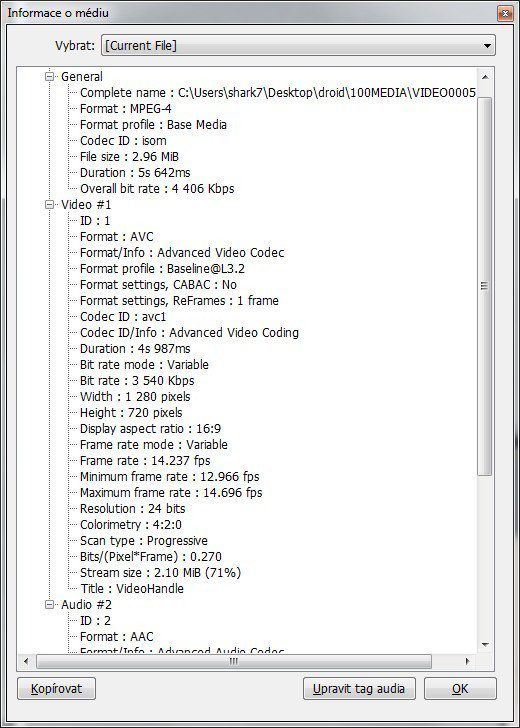This screenshot has height=728, width=520.
Task: Select 'Frame rate : 14.237 fps' row
Action: [145, 461]
